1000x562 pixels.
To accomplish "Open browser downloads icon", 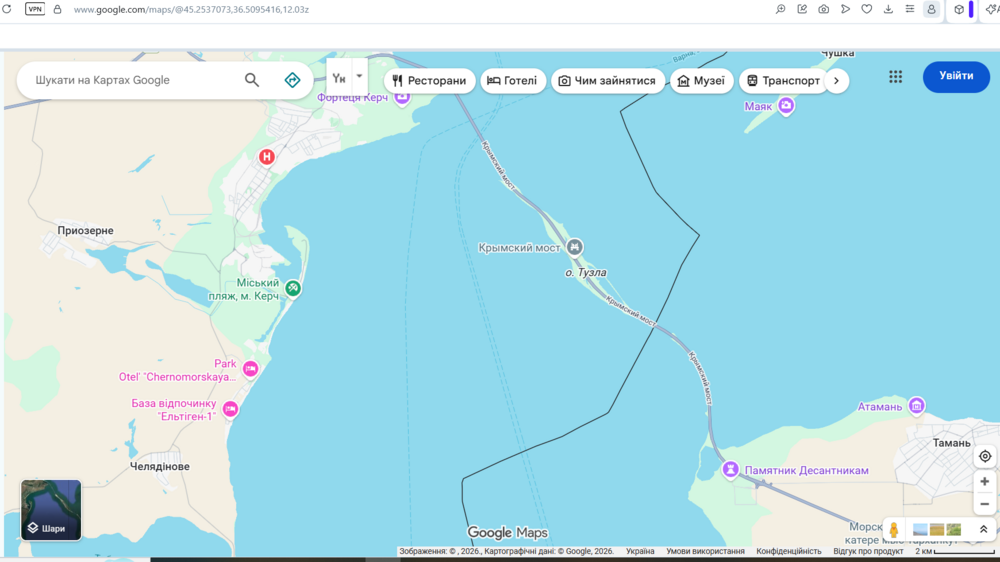I will click(x=888, y=10).
